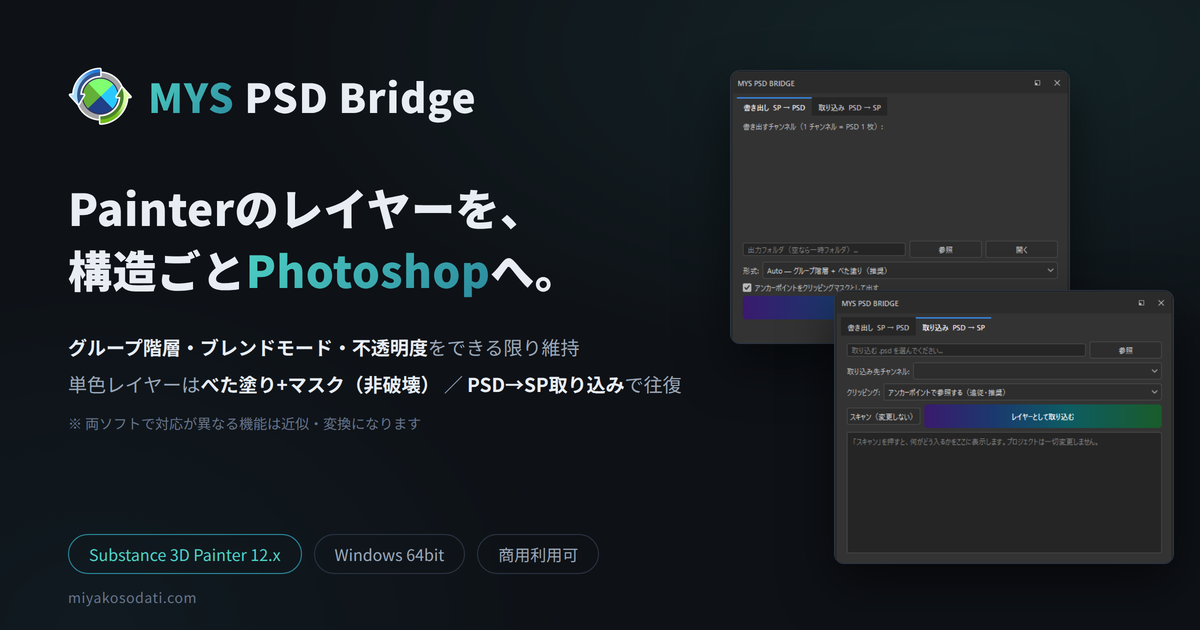1200x630 pixels.
Task: Click the float icon in front window title bar
Action: tap(1142, 302)
